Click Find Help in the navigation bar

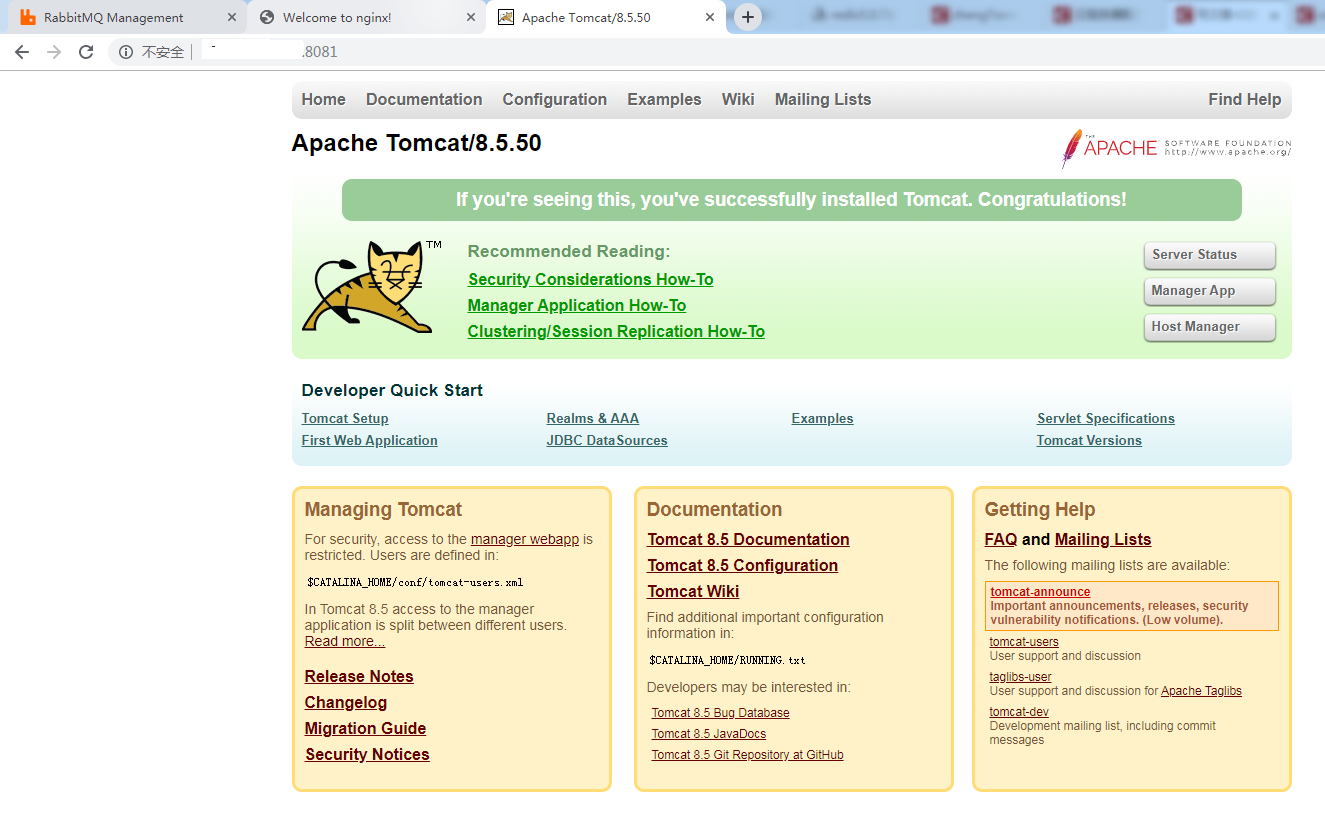(1244, 100)
